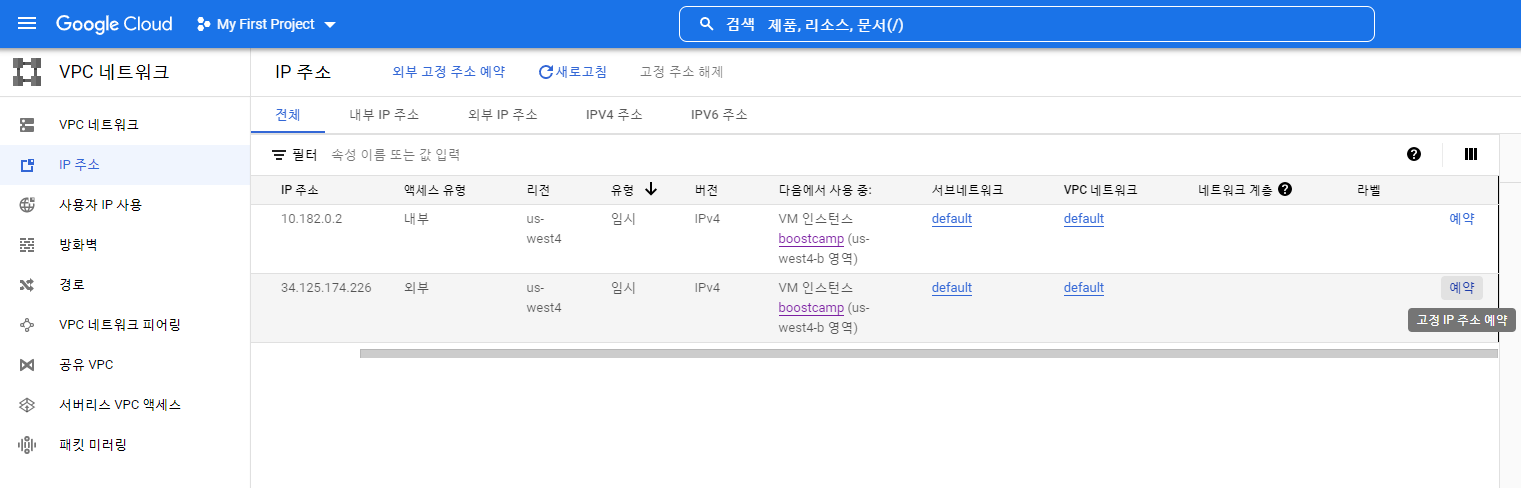Open boostcamp link in 34.125.174.226 row
This screenshot has height=488, width=1521.
click(811, 308)
